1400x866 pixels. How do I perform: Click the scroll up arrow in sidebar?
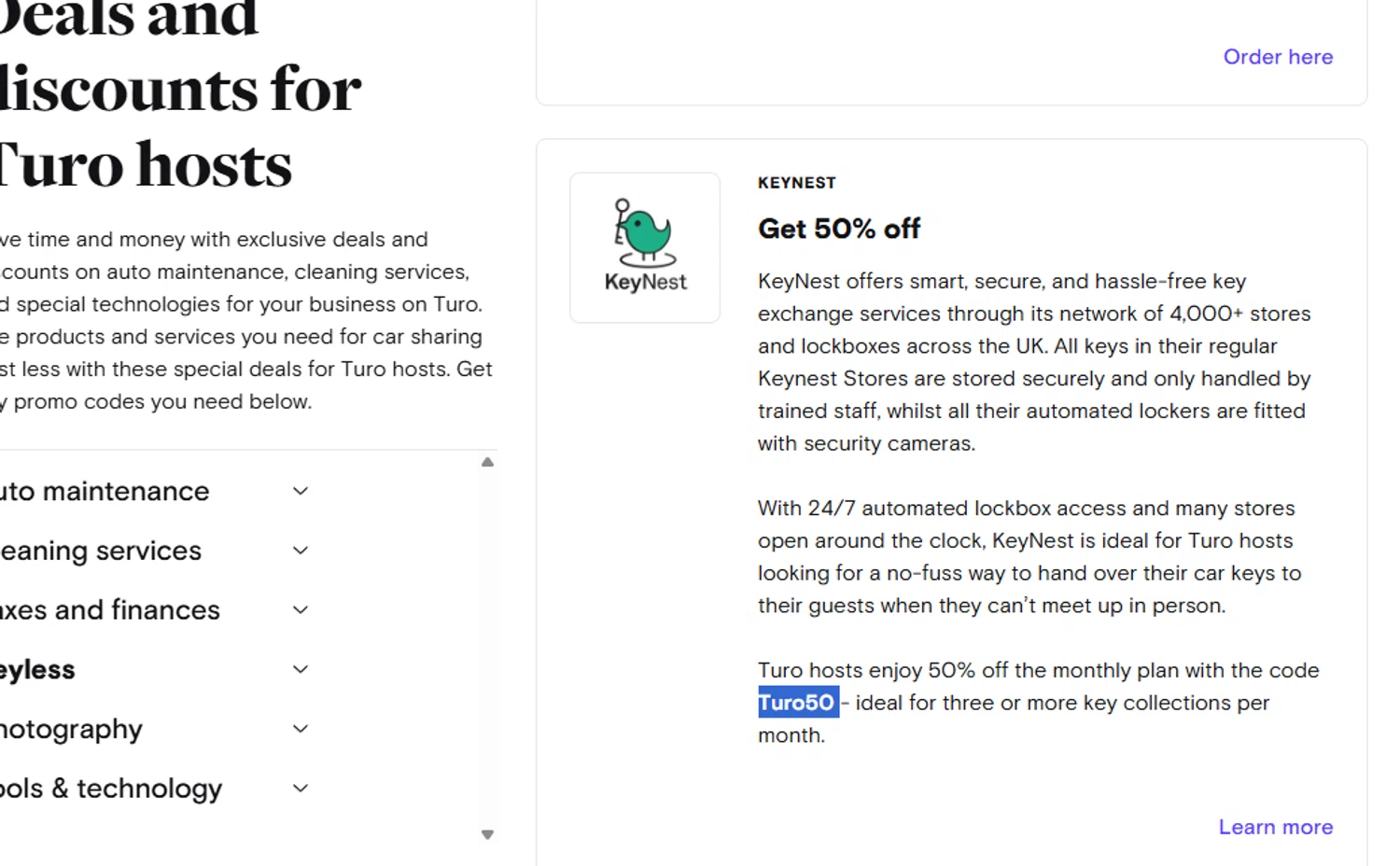[x=487, y=462]
